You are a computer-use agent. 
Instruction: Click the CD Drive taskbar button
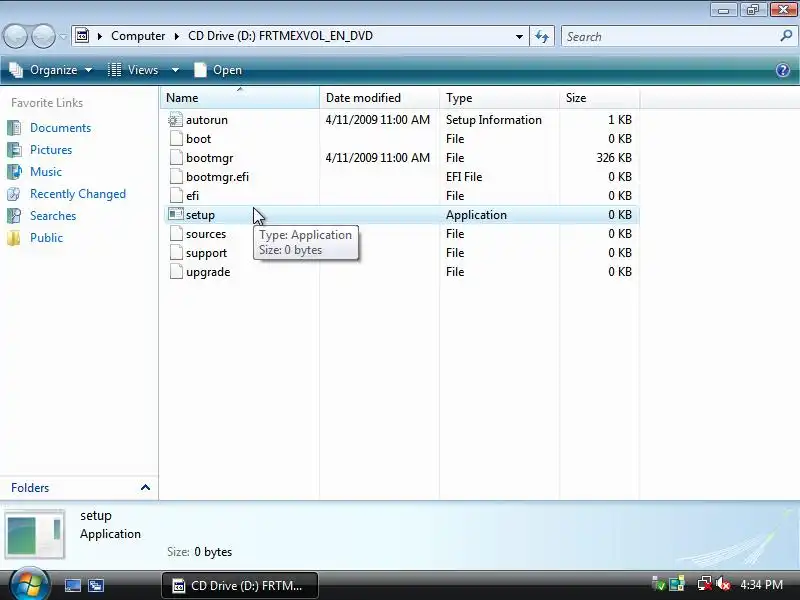pos(240,585)
